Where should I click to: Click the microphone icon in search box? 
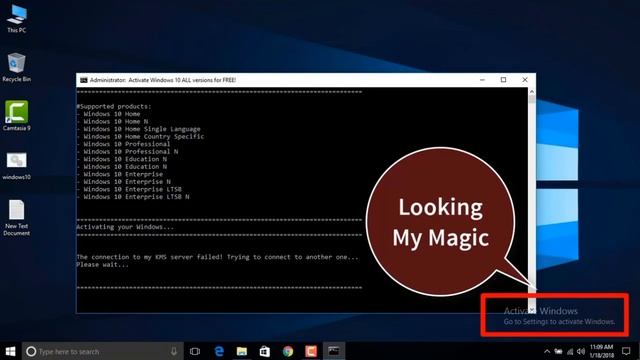point(174,351)
